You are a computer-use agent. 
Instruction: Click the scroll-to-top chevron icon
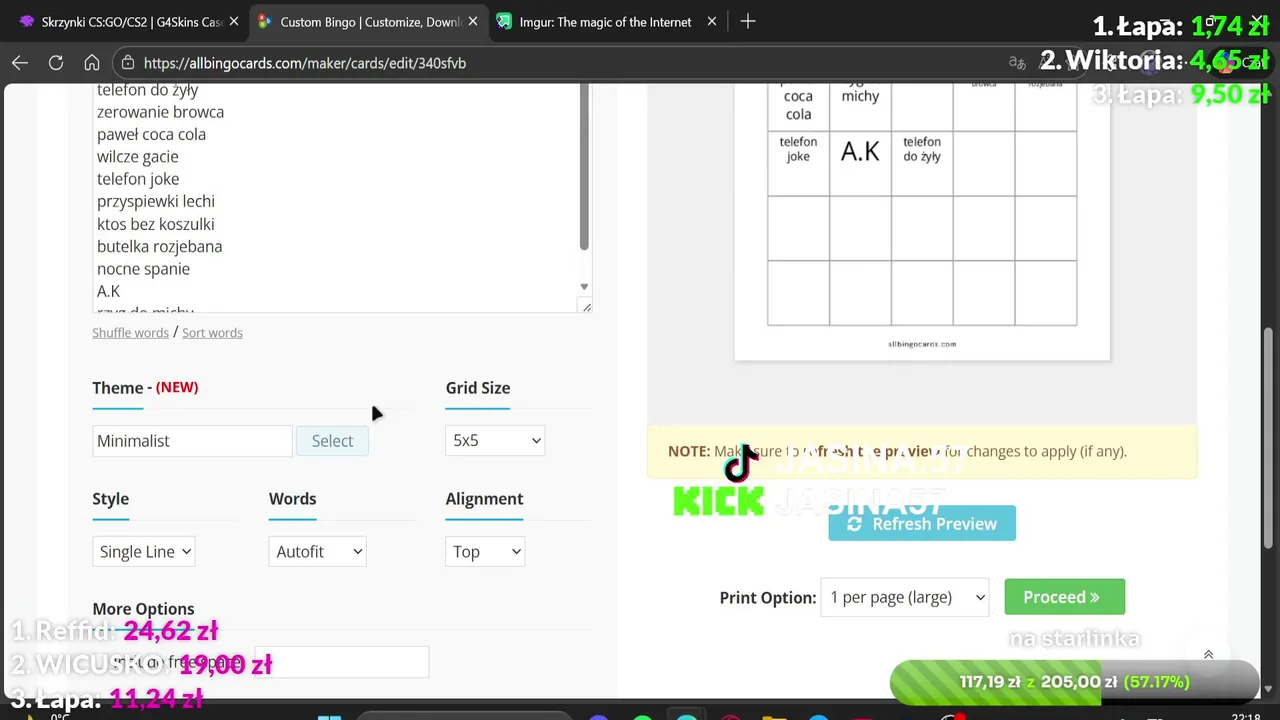tap(1208, 655)
